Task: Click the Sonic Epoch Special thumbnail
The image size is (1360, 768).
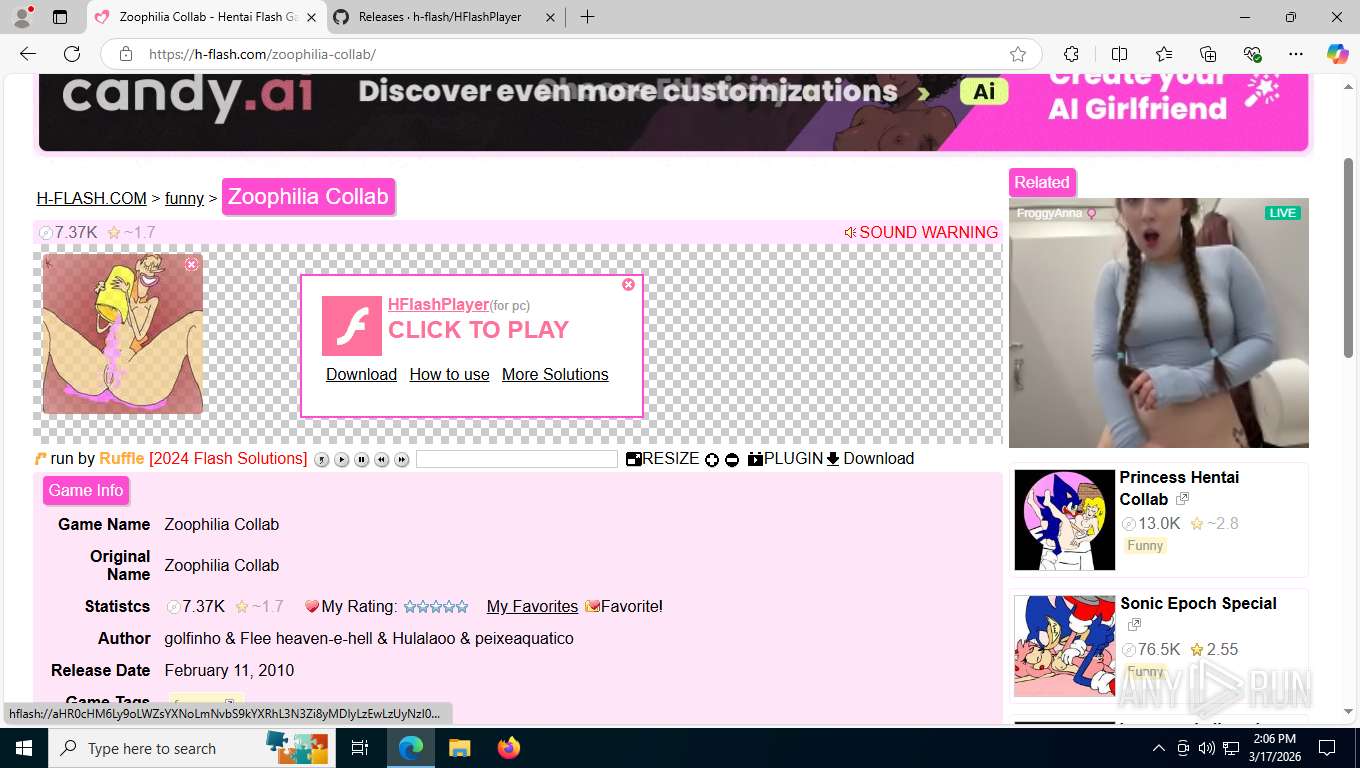Action: pos(1064,646)
